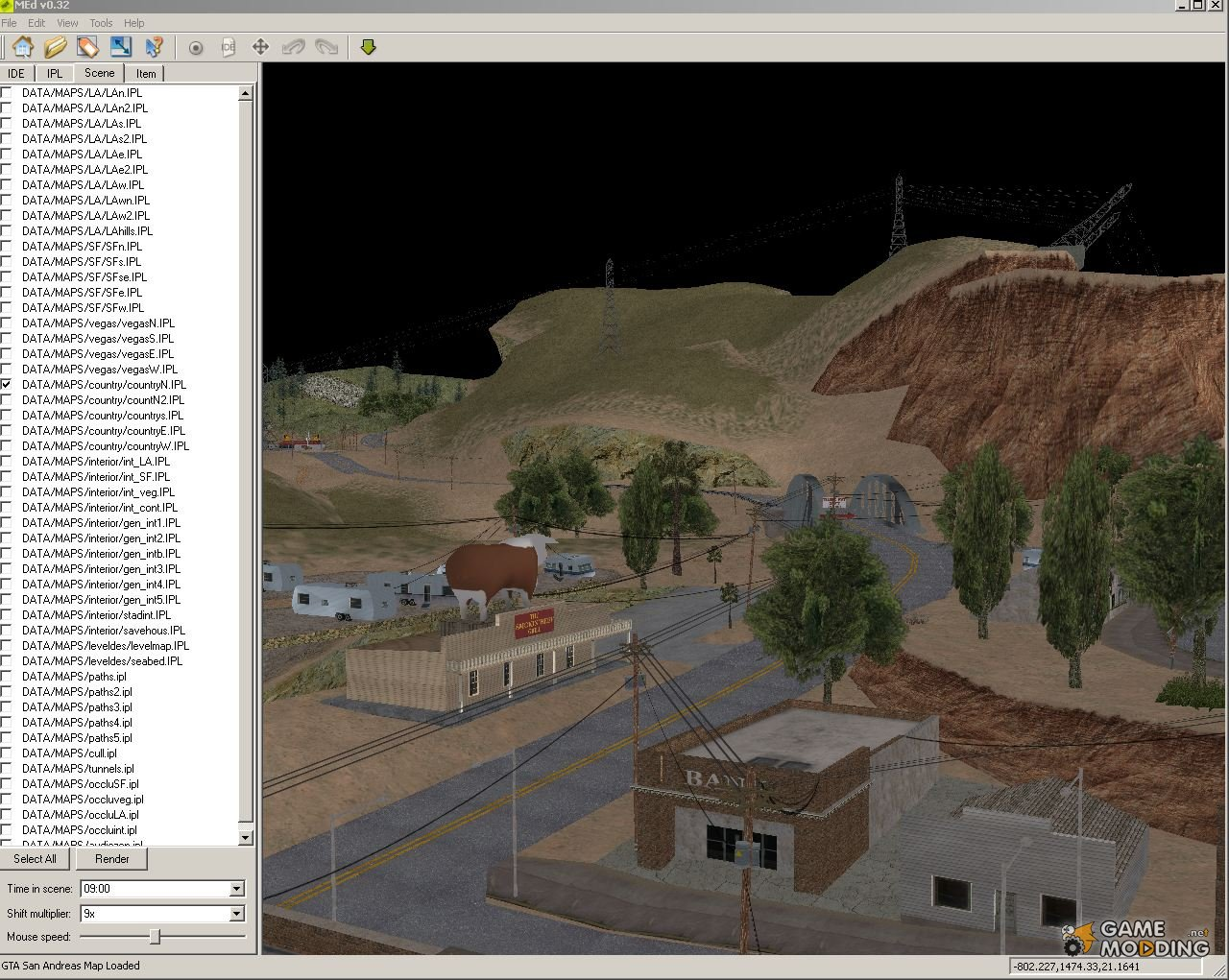Click the redo arrow in the toolbar
1229x980 pixels.
click(326, 46)
